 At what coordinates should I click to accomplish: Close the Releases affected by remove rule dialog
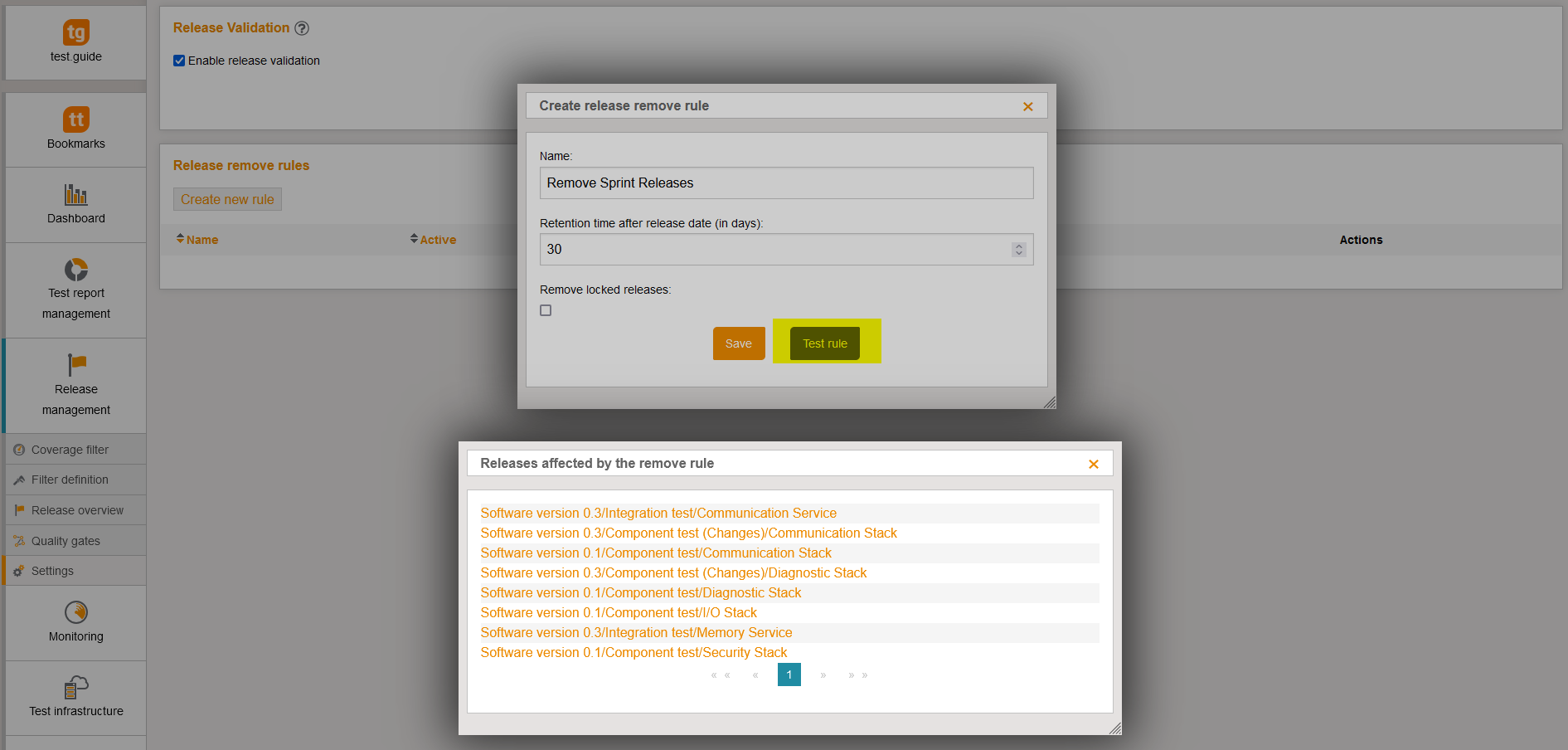click(x=1094, y=465)
